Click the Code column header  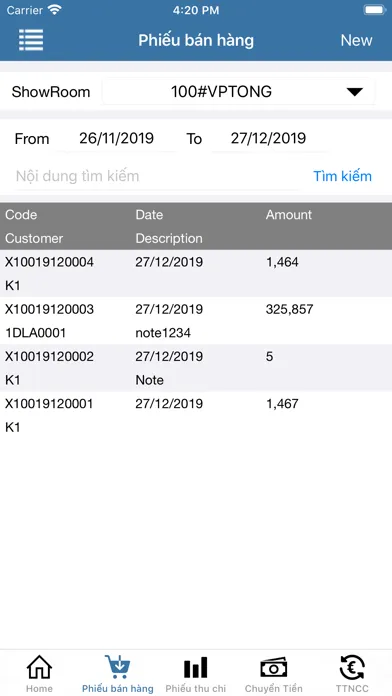(21, 215)
